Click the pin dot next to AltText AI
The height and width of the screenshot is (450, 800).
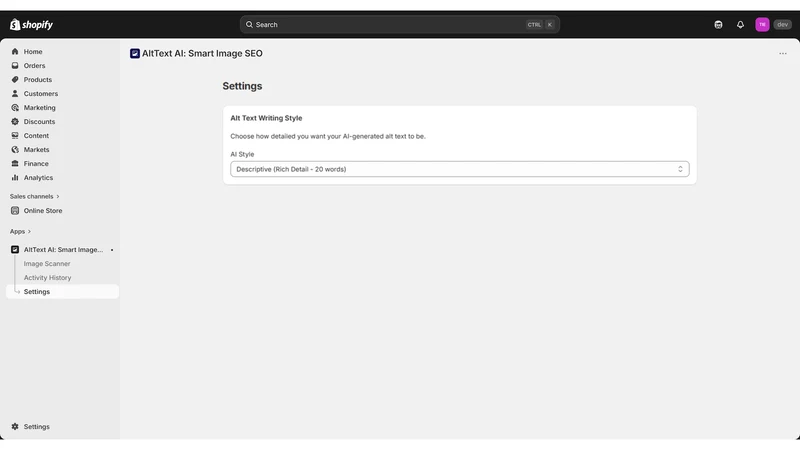pos(112,250)
